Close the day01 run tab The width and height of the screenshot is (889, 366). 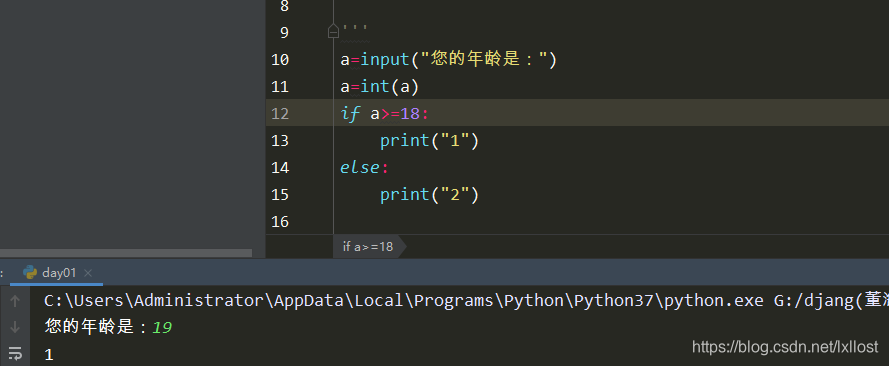pyautogui.click(x=88, y=273)
